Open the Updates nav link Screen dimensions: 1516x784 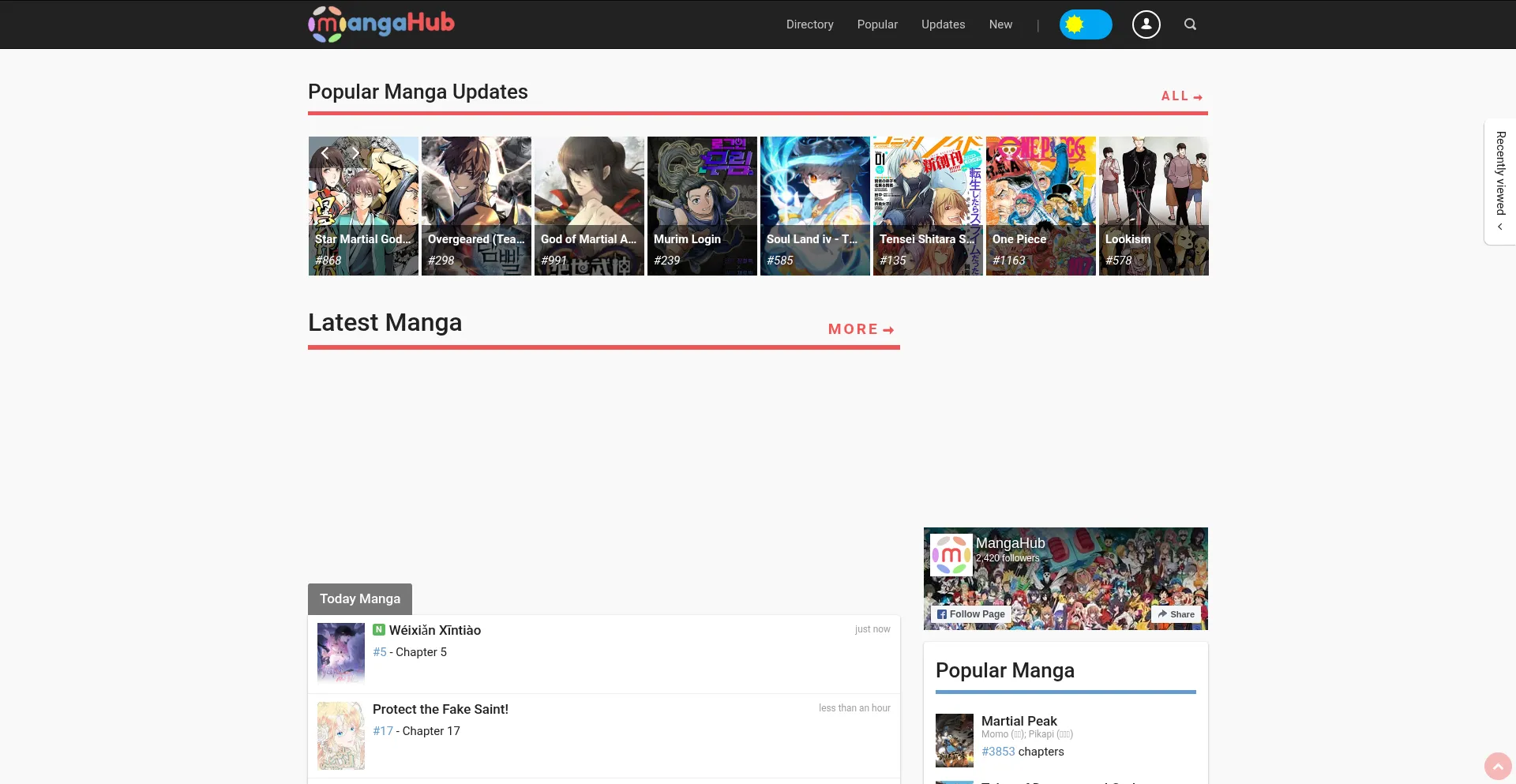coord(943,24)
